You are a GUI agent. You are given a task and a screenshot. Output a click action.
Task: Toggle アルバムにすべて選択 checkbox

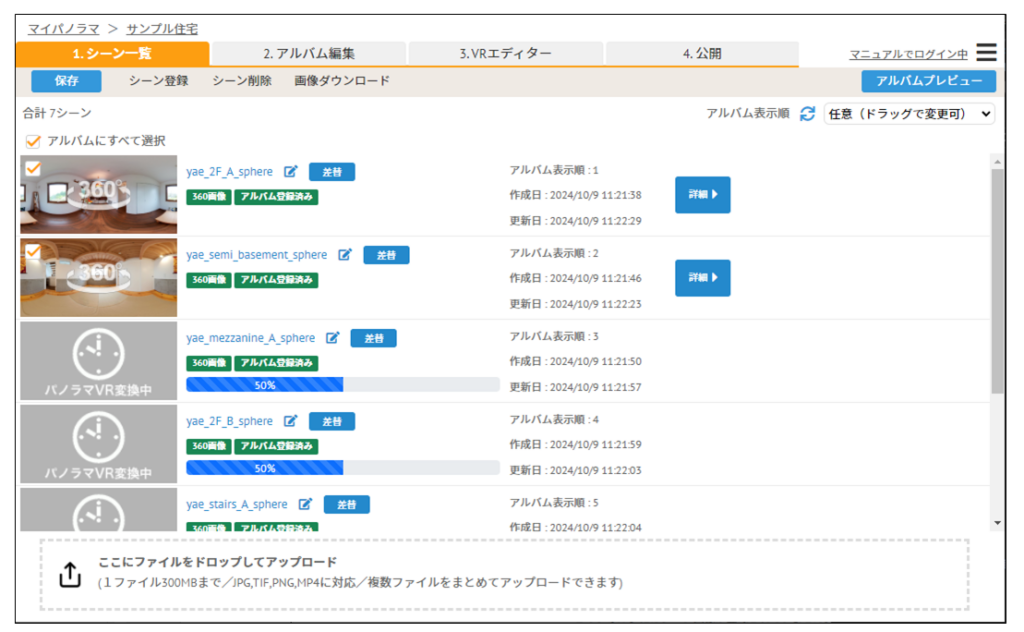click(x=33, y=141)
